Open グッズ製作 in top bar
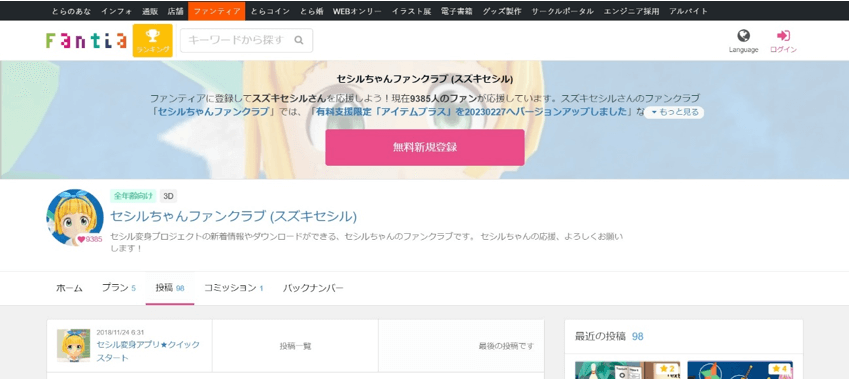 [501, 11]
